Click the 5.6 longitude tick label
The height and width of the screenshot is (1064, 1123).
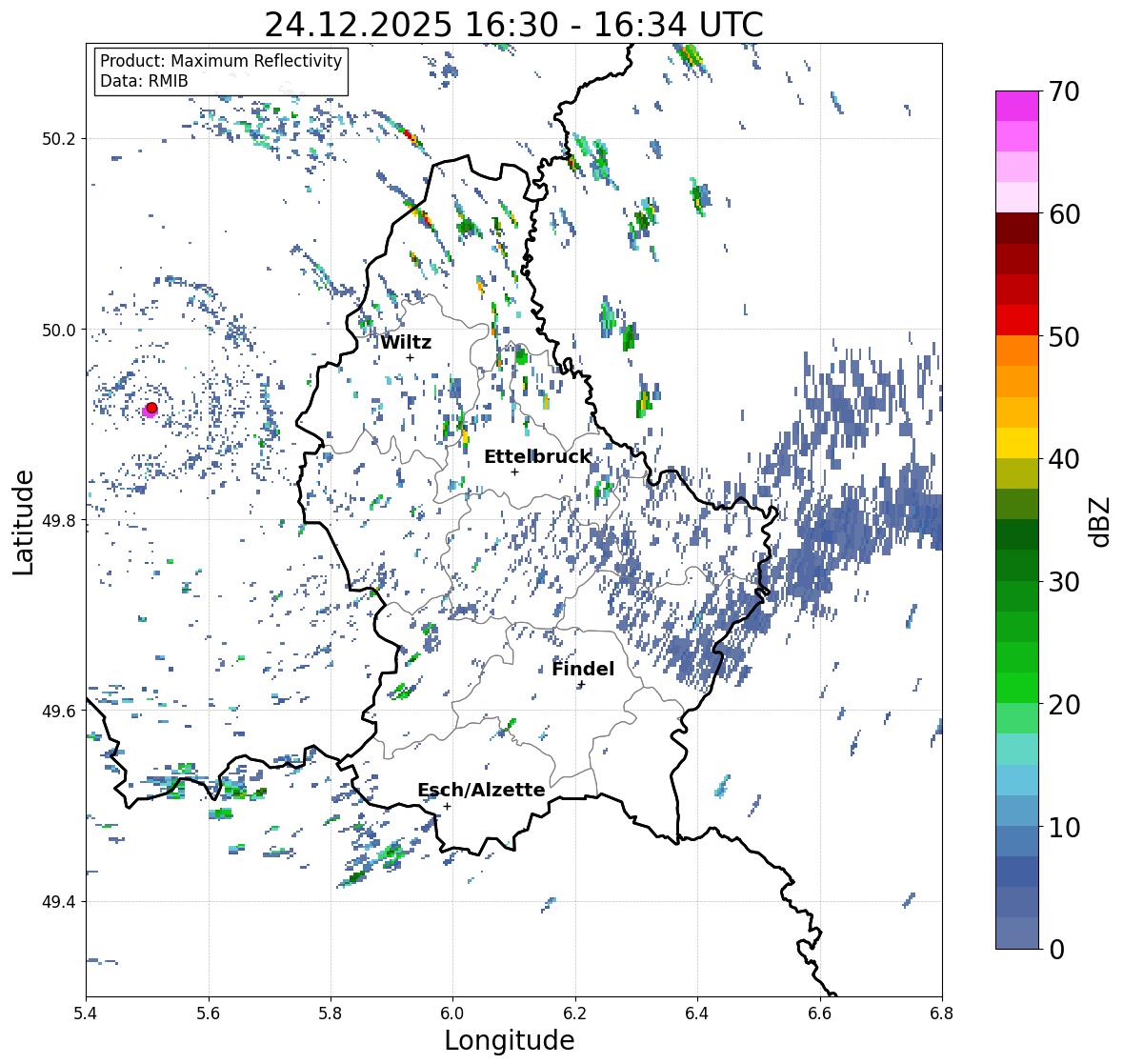tap(209, 1014)
